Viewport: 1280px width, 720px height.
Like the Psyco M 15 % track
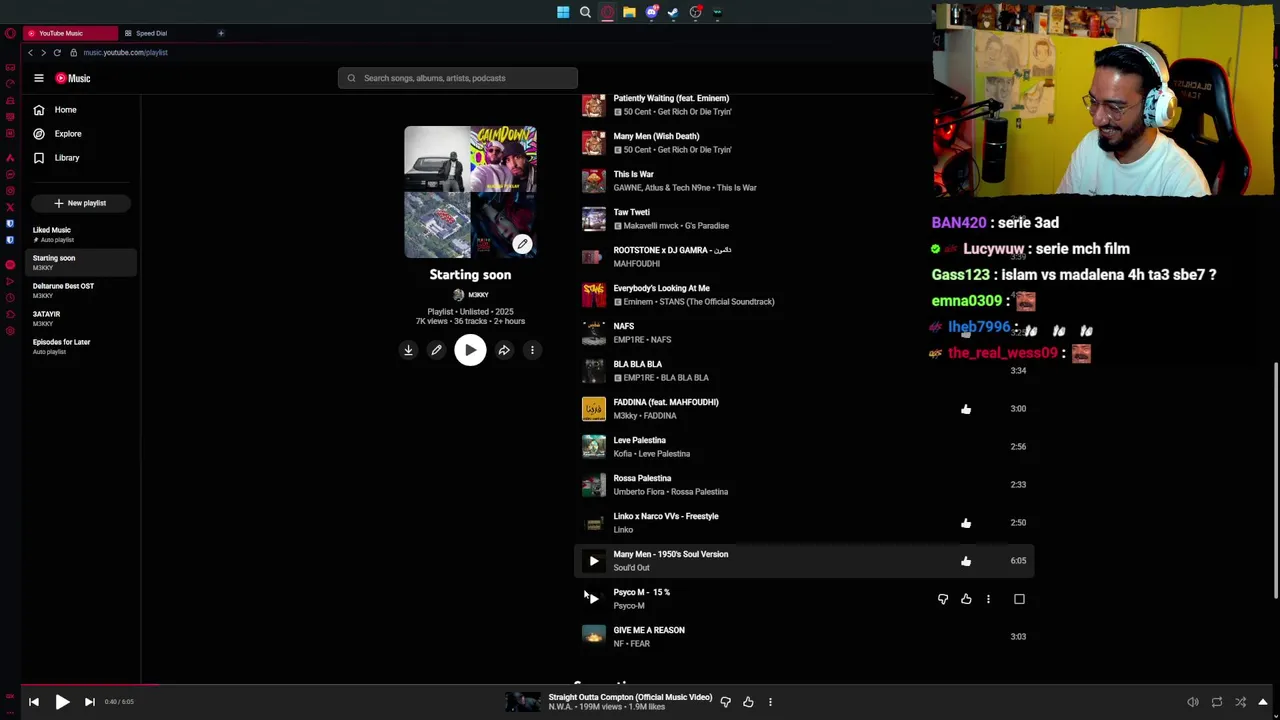[x=966, y=599]
